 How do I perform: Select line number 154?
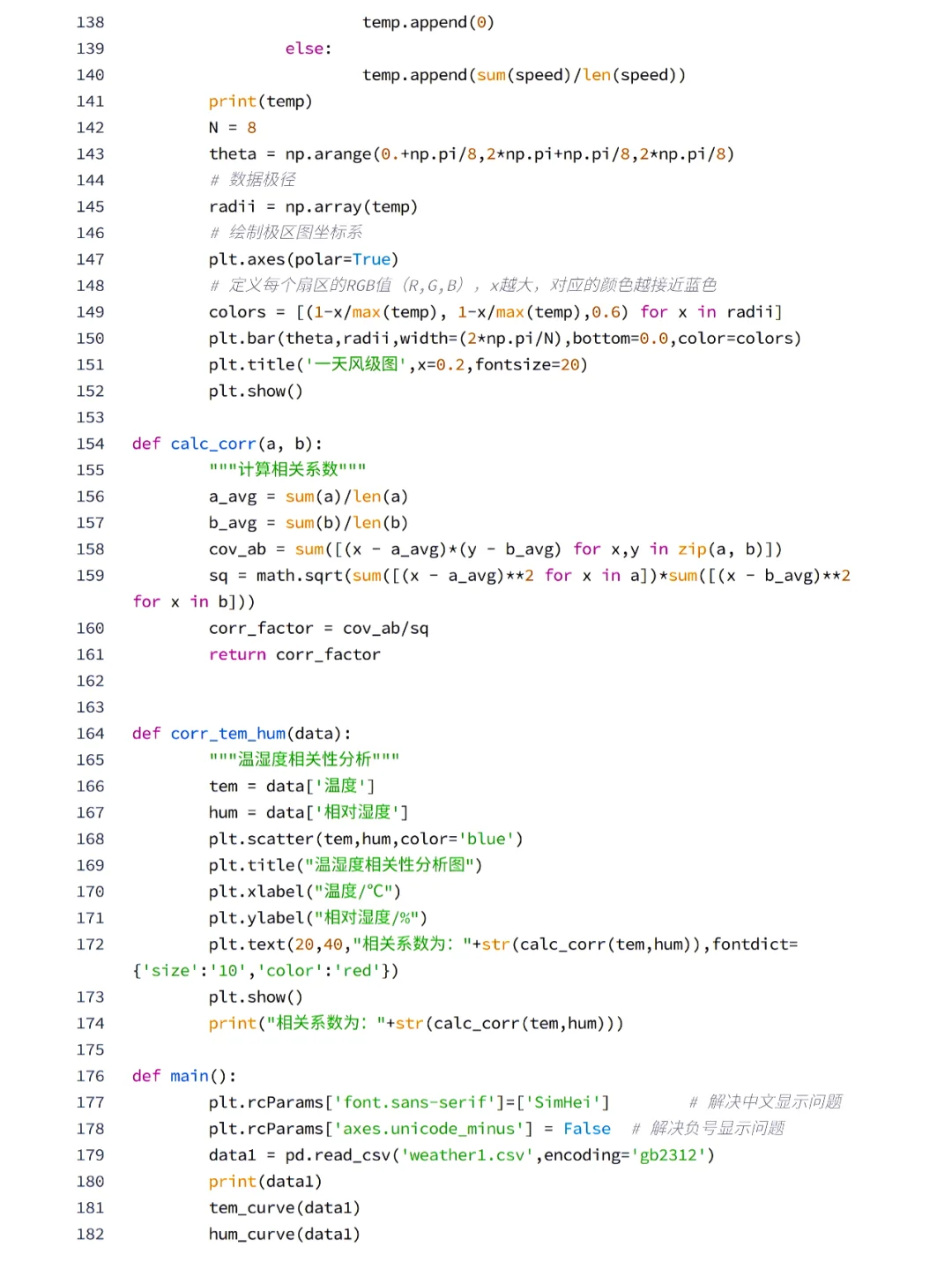click(x=89, y=444)
